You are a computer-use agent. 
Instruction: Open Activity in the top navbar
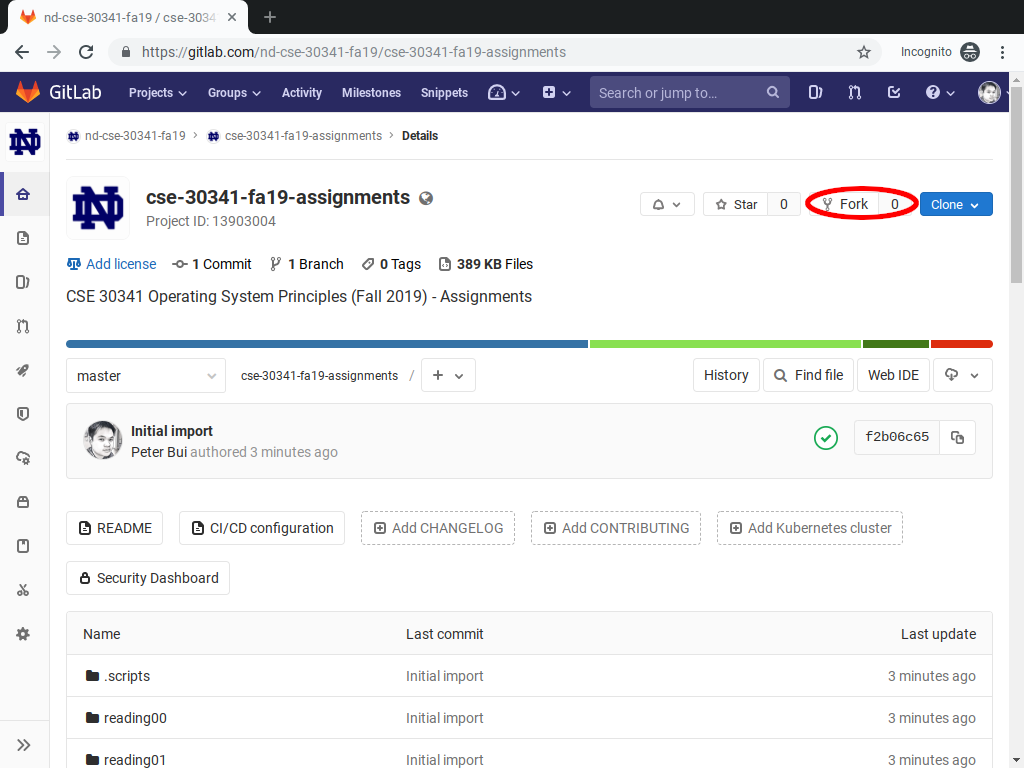pyautogui.click(x=302, y=93)
